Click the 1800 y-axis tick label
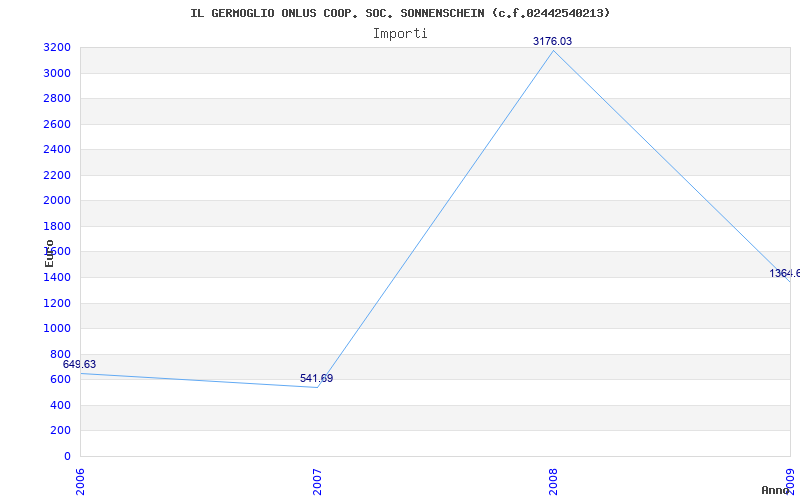The width and height of the screenshot is (800, 500). click(57, 227)
